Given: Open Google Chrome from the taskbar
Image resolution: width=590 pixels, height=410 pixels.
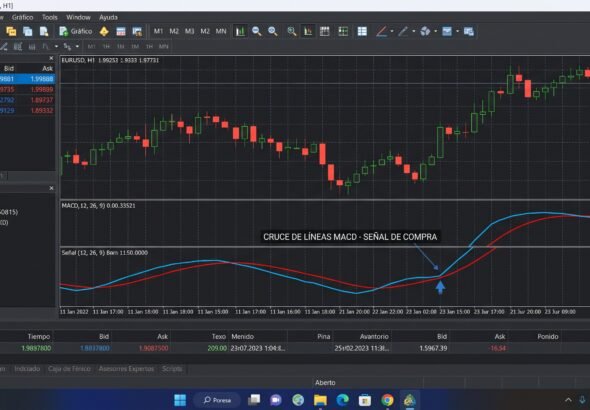Looking at the screenshot, I should (387, 400).
